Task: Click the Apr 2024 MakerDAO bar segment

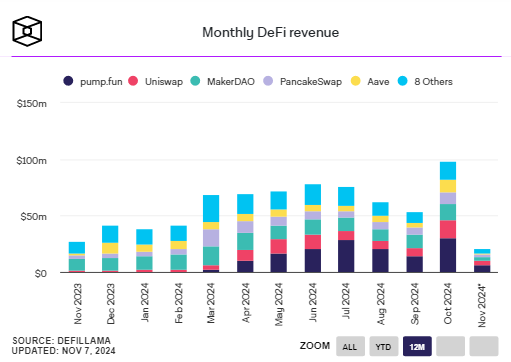Action: [245, 241]
